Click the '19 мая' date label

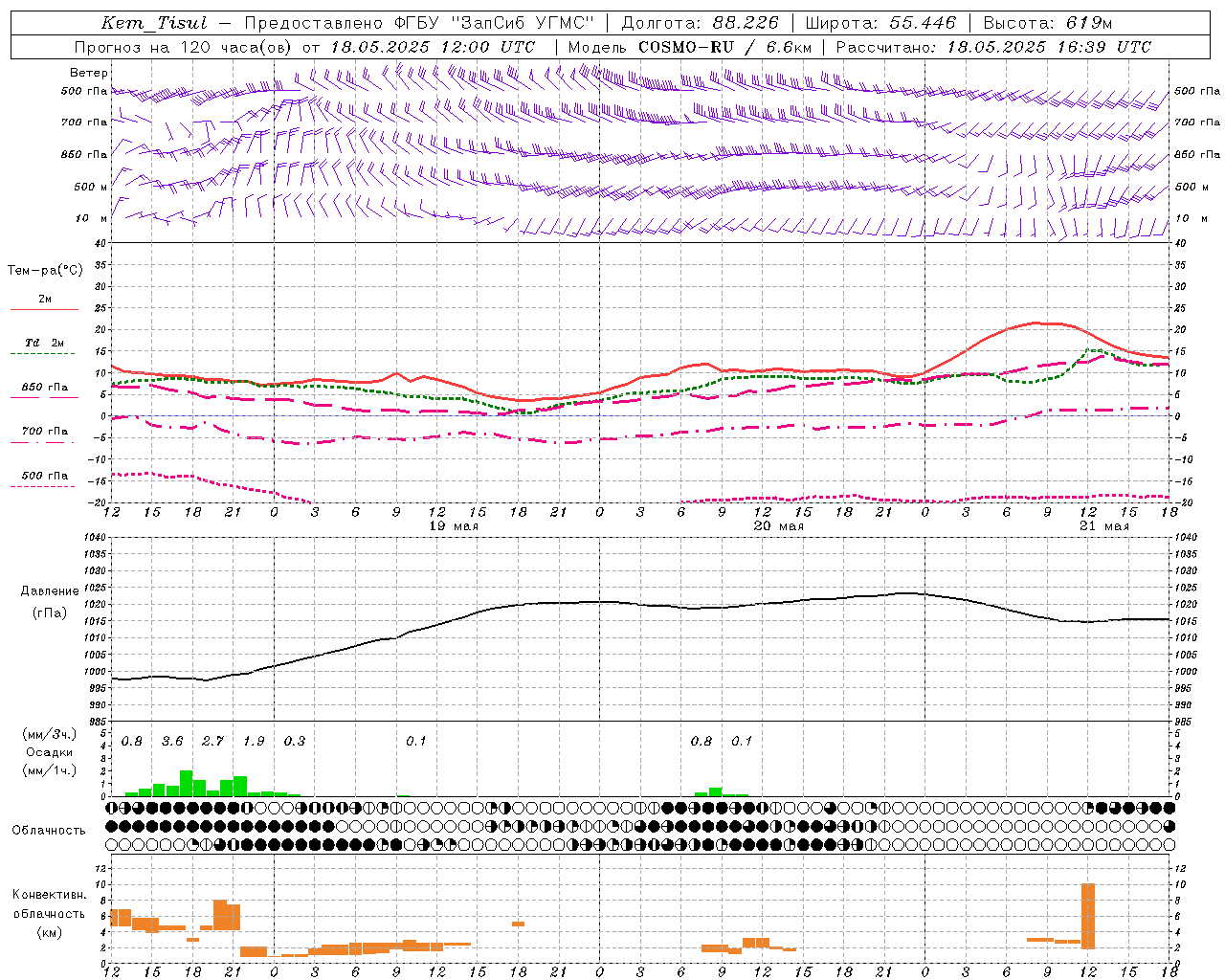click(x=454, y=525)
